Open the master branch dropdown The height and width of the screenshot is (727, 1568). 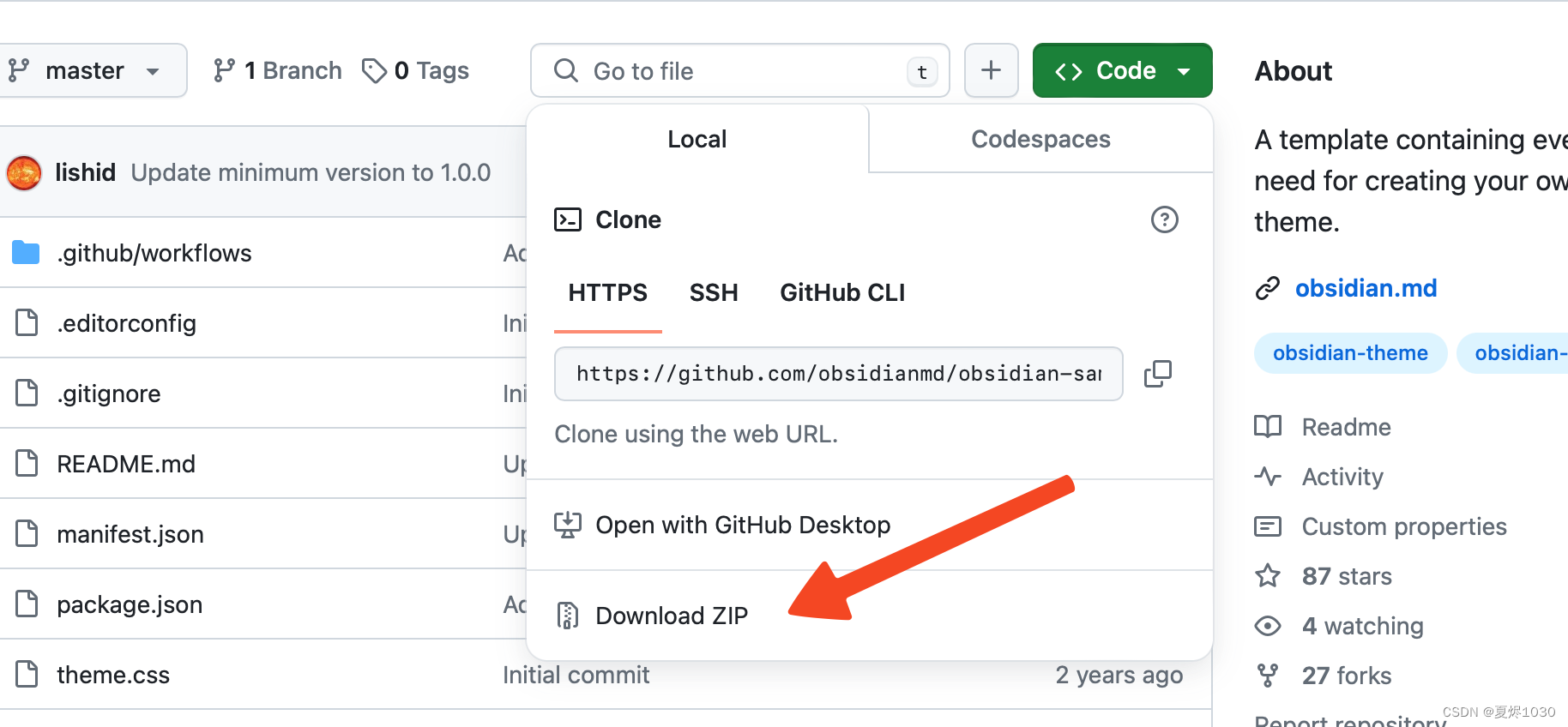point(93,70)
